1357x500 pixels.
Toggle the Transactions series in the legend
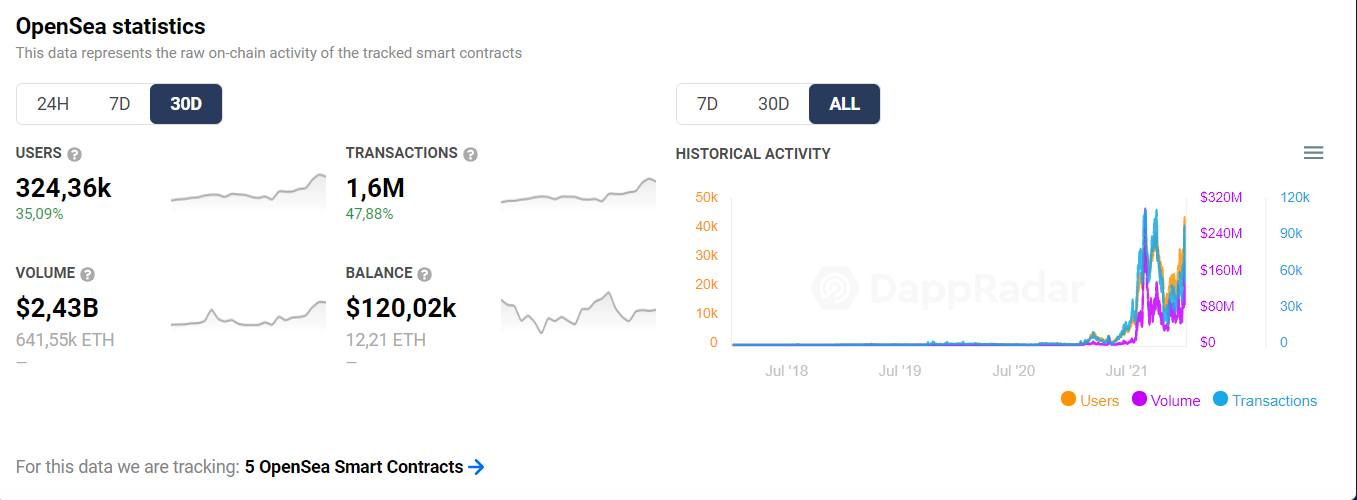coord(1265,400)
